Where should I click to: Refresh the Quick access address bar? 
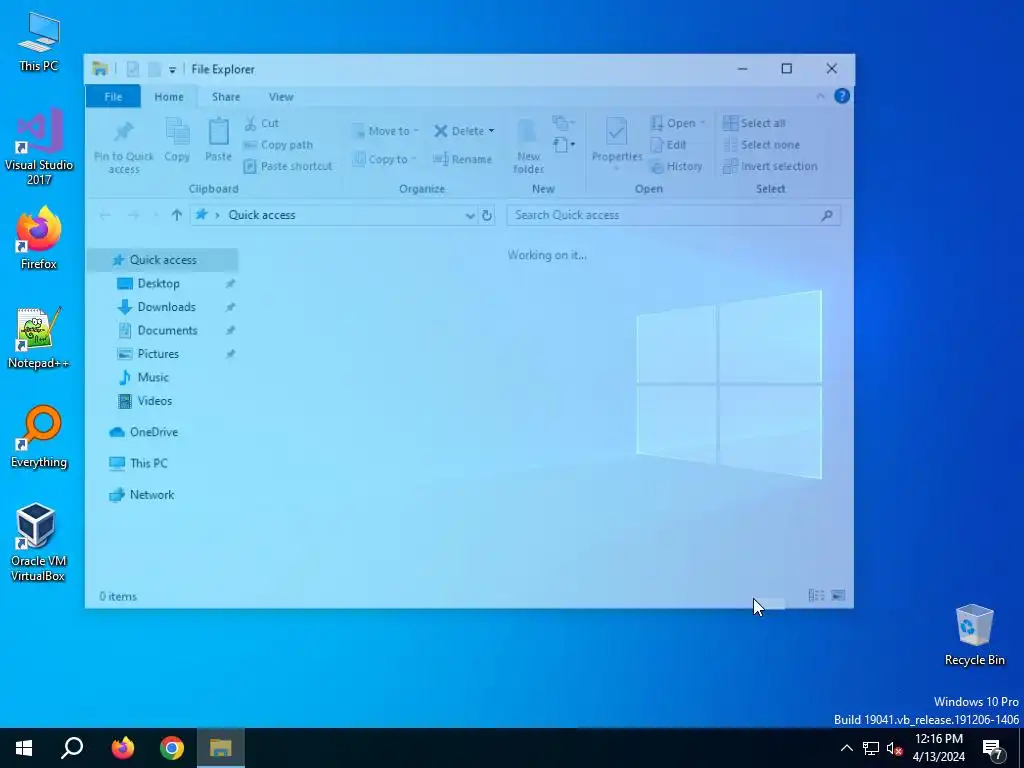pyautogui.click(x=487, y=215)
